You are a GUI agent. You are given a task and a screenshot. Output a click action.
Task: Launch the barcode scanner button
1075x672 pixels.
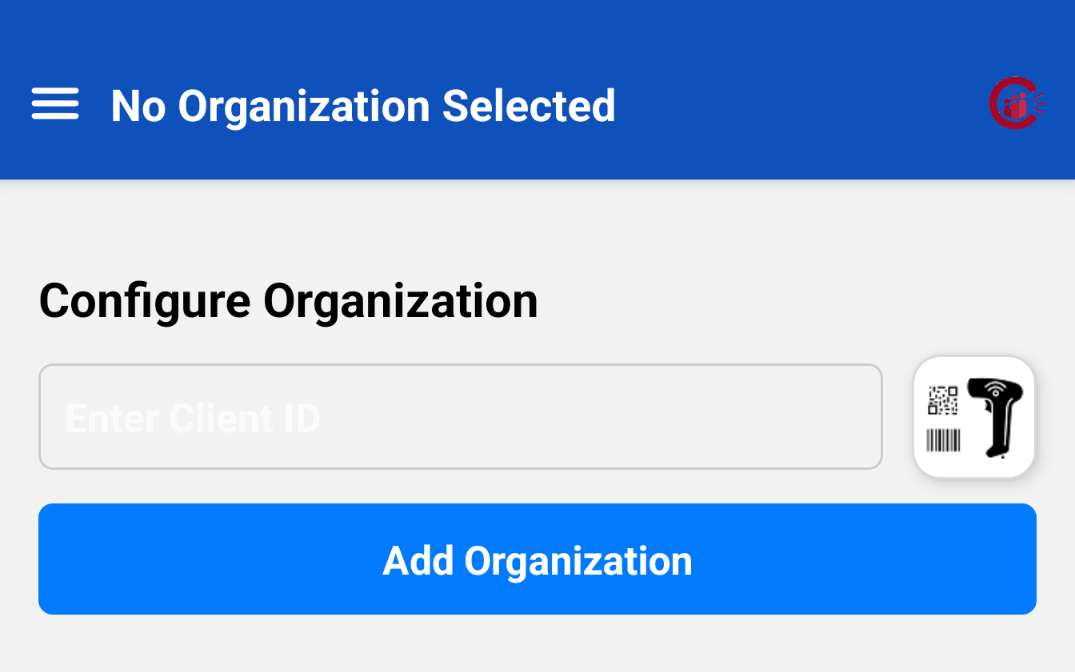(974, 417)
